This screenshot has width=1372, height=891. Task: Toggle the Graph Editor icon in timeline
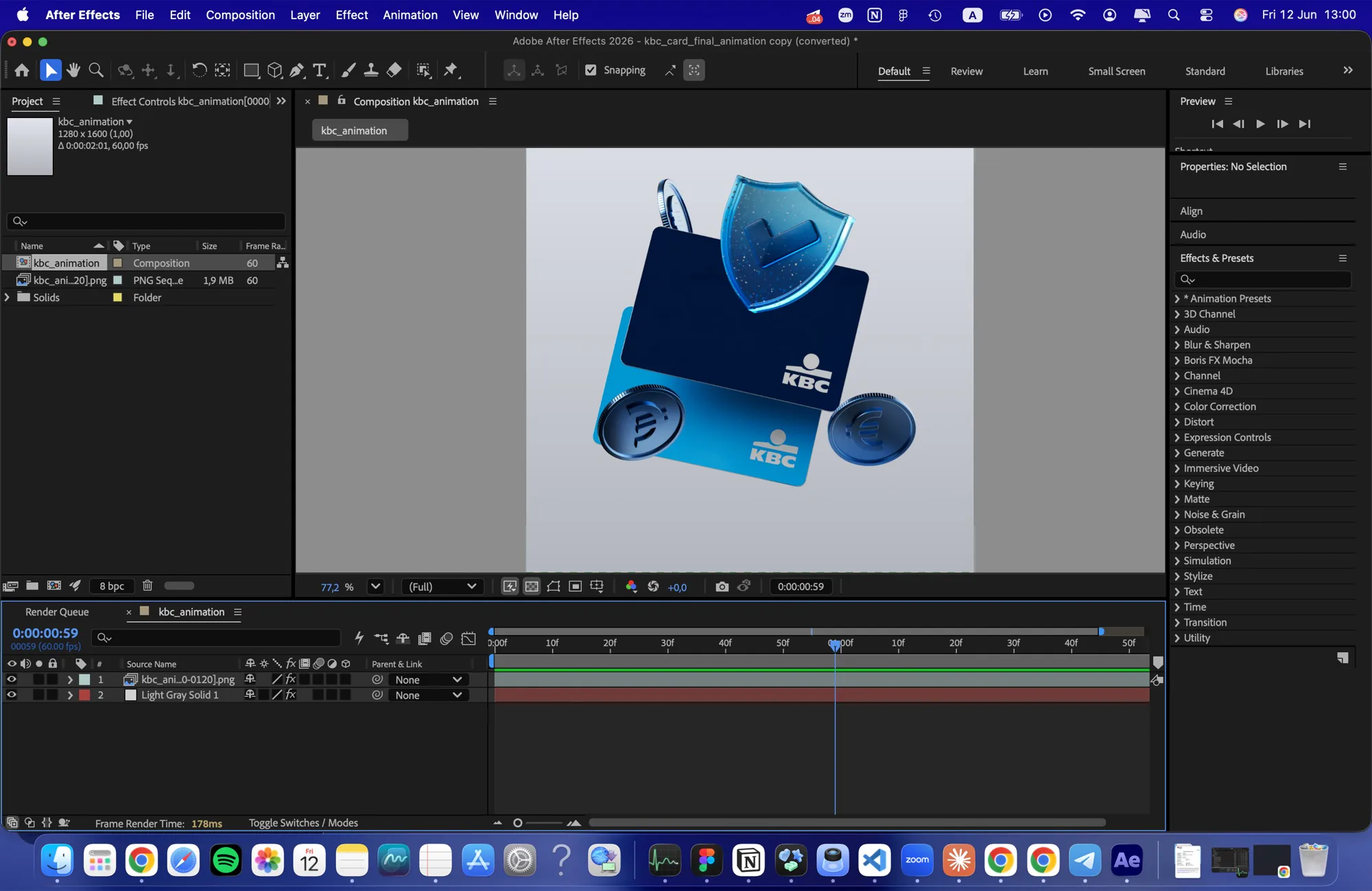coord(469,639)
